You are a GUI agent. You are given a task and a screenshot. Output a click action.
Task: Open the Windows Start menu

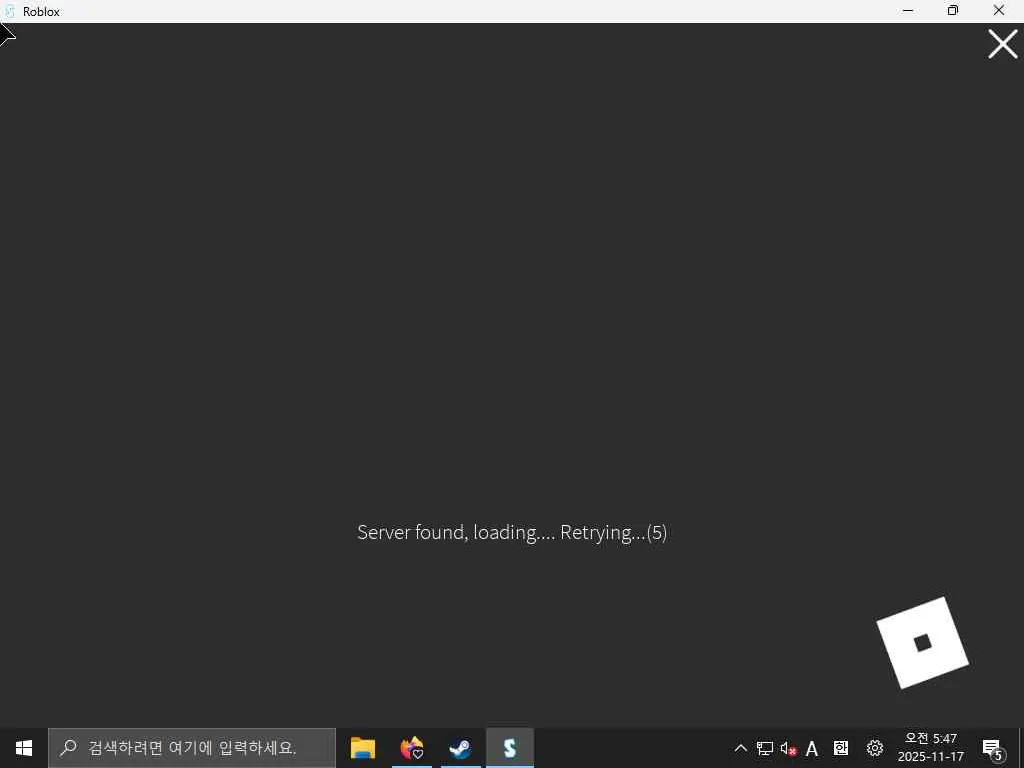pos(24,748)
